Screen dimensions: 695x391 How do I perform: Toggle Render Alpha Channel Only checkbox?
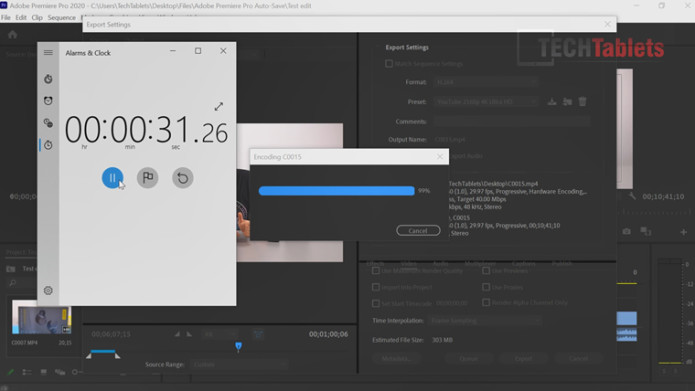tap(486, 302)
